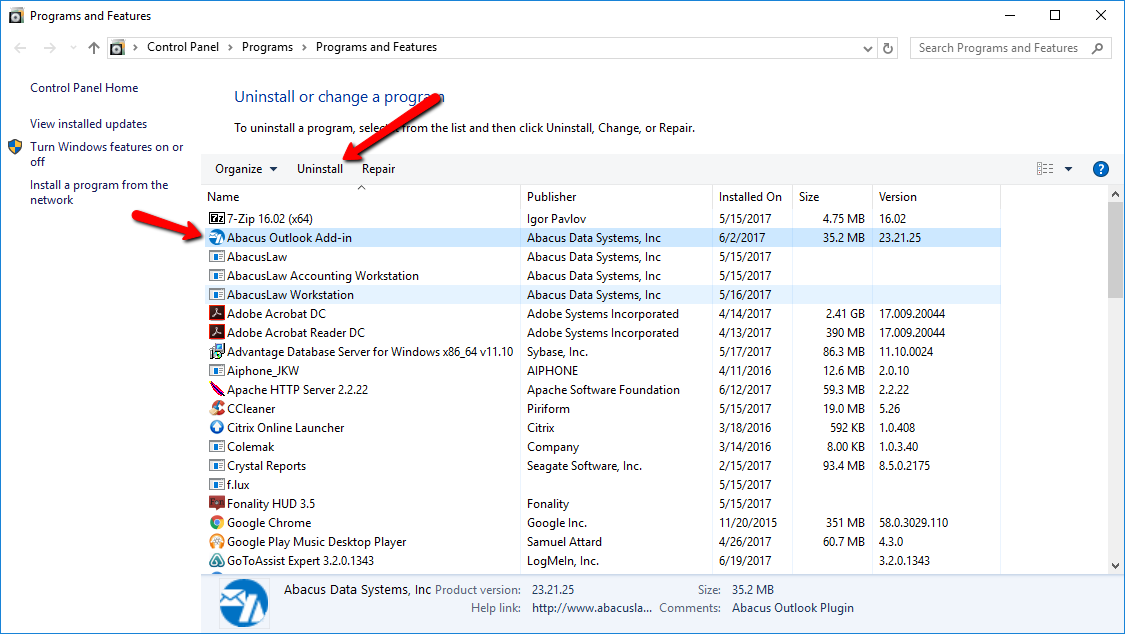Click the GoToAssist Expert icon
This screenshot has width=1125, height=634.
217,561
